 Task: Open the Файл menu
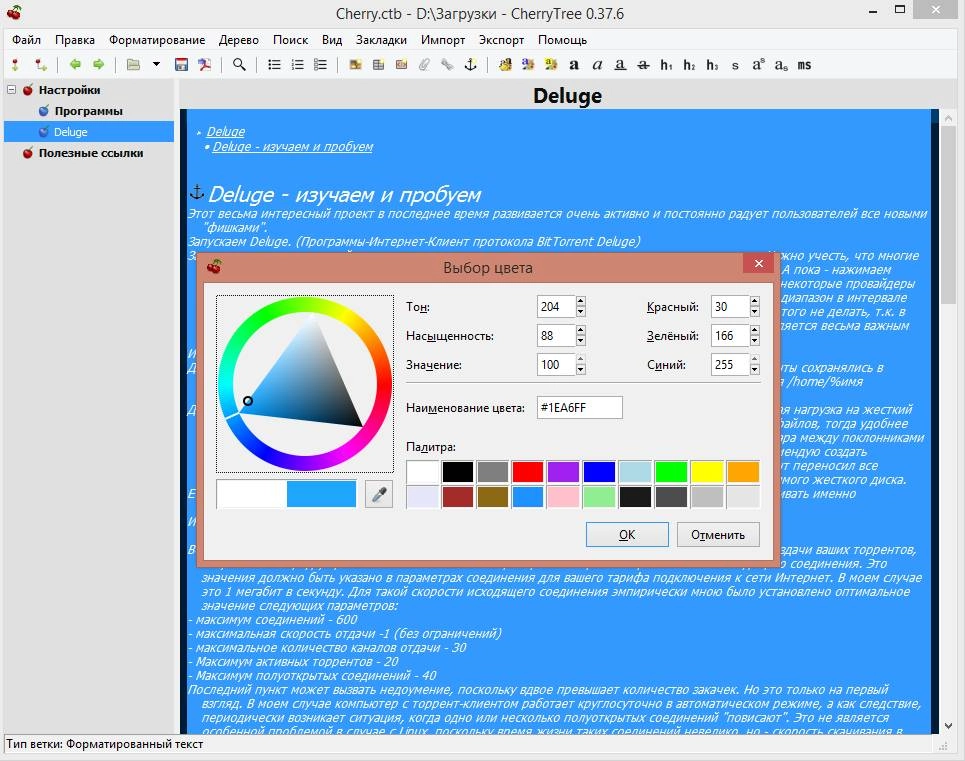(26, 40)
